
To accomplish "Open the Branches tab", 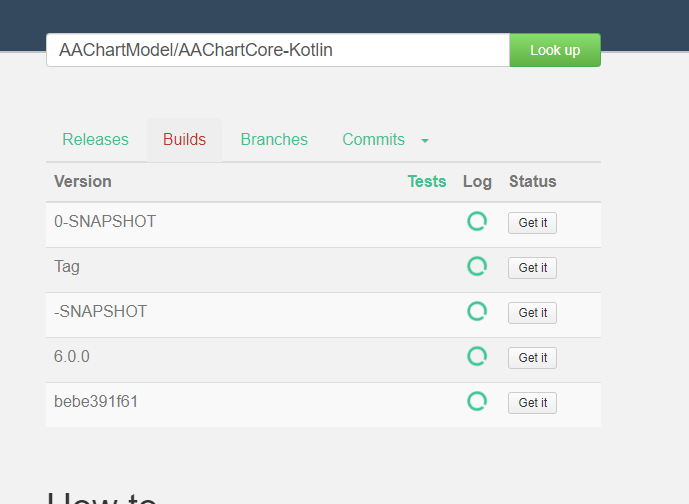I will [274, 139].
